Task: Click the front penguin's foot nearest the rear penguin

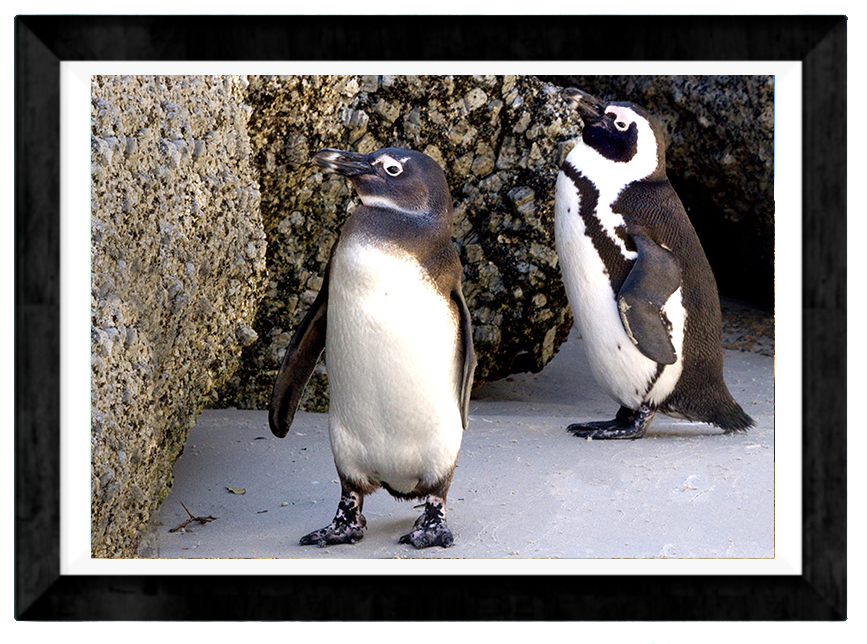Action: point(428,525)
